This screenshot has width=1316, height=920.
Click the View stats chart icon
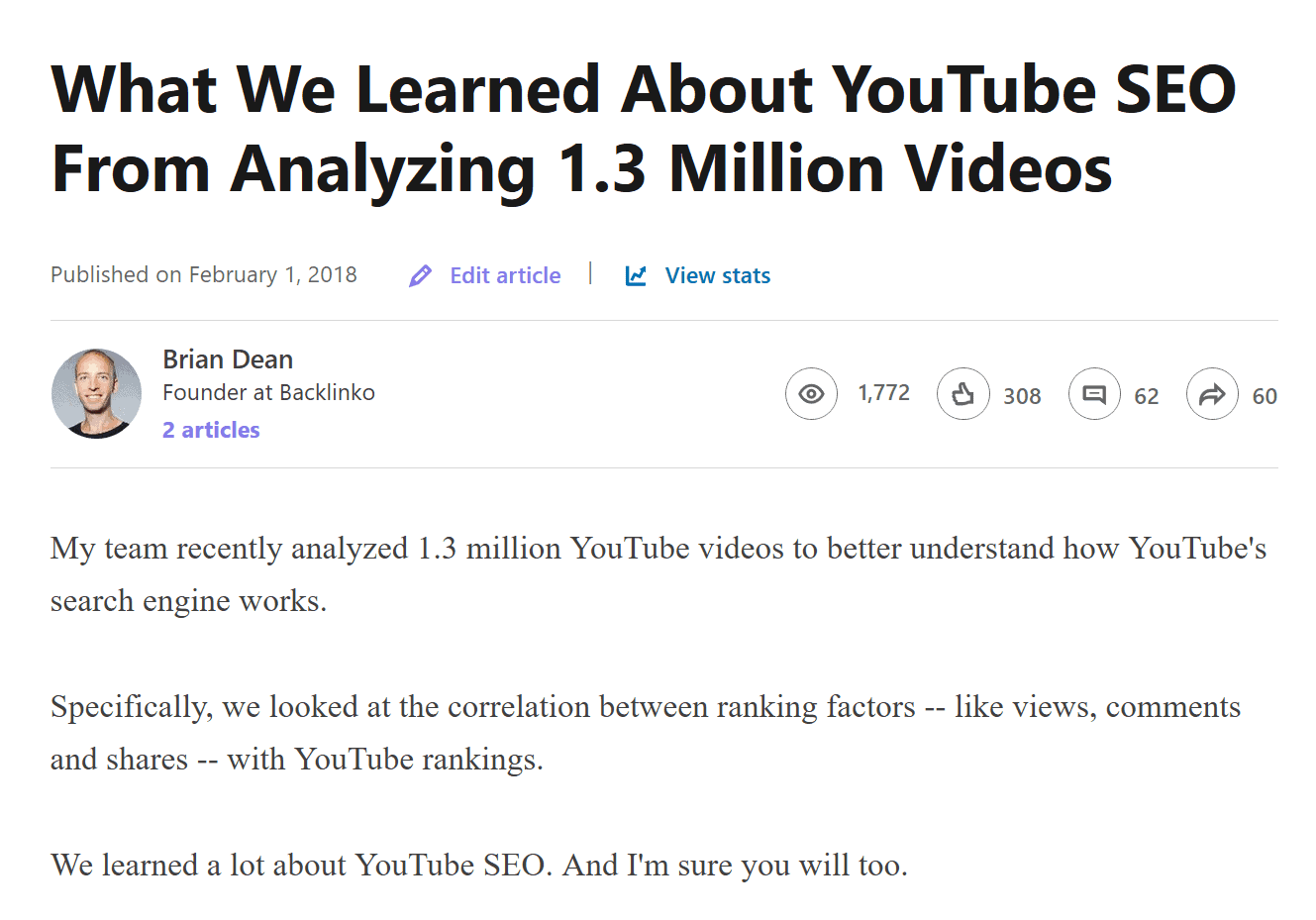tap(635, 275)
